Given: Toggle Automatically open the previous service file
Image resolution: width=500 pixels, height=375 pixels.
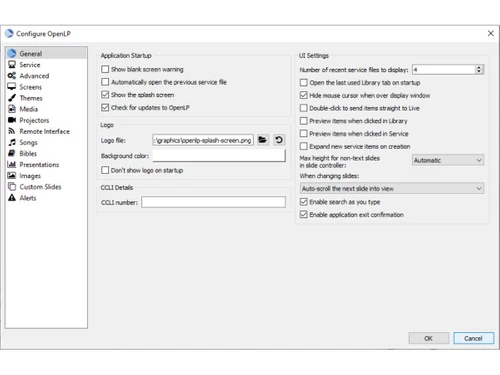Looking at the screenshot, I should (105, 82).
